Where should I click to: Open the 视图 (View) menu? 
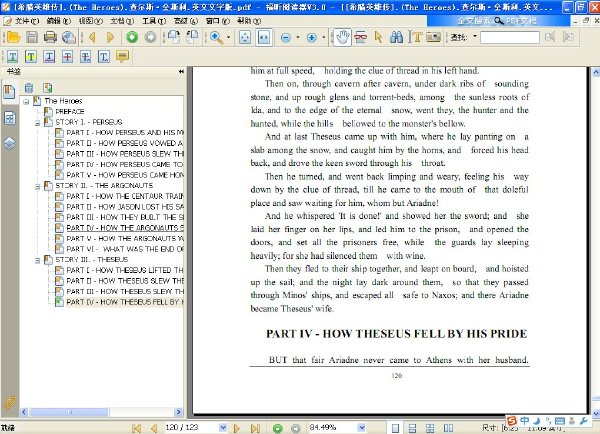(90, 21)
